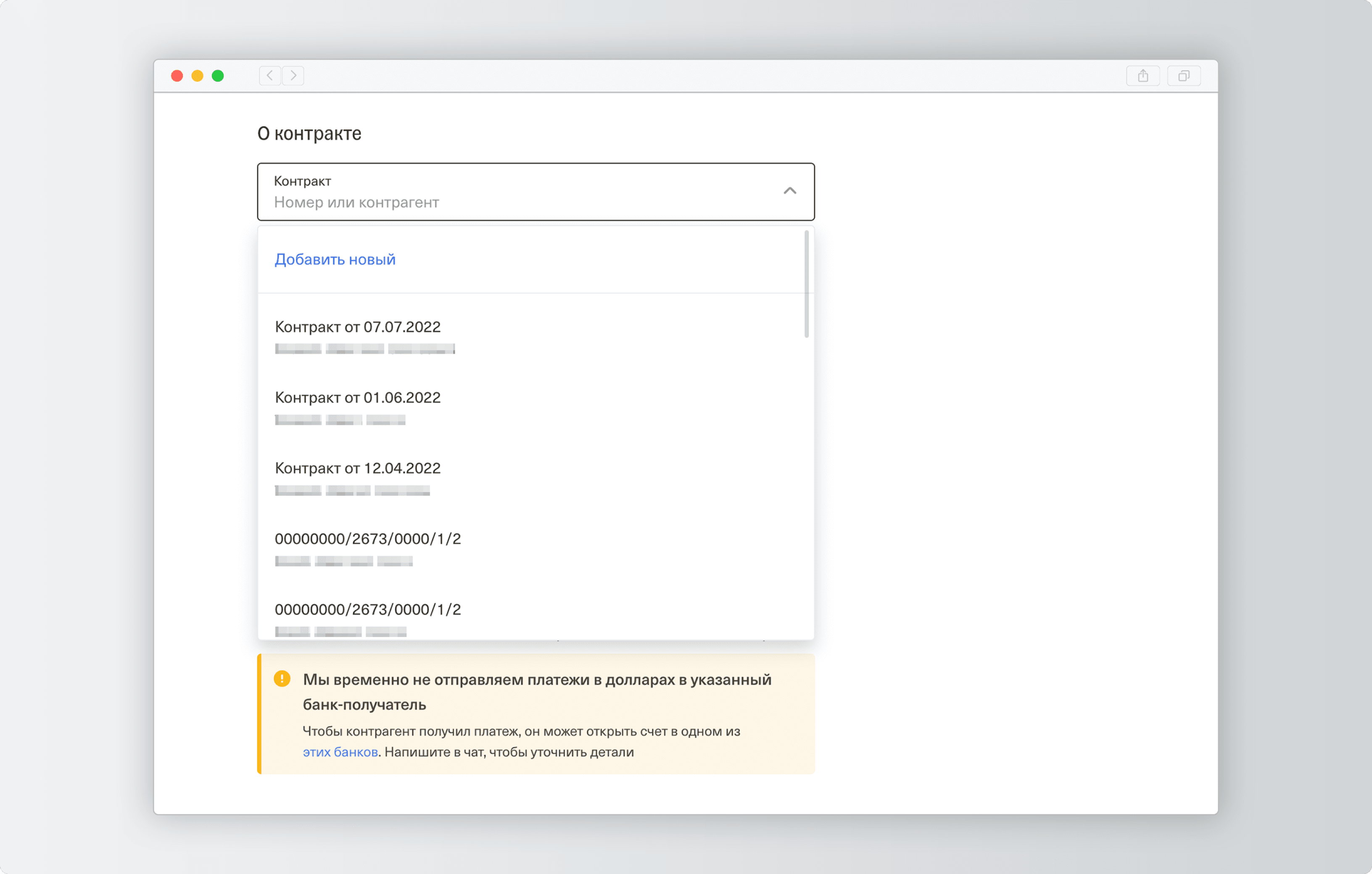Collapse the Контракт dropdown with chevron
This screenshot has width=1372, height=874.
[789, 191]
